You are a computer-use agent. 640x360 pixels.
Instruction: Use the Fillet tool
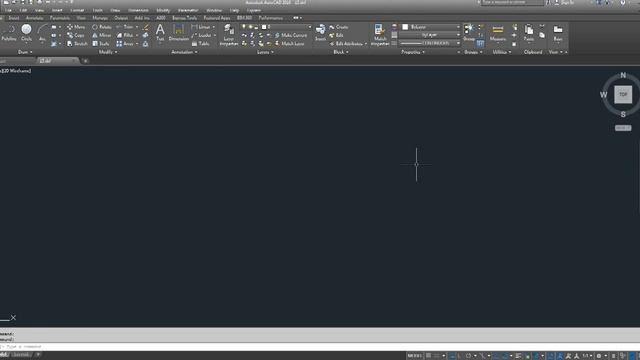click(125, 36)
